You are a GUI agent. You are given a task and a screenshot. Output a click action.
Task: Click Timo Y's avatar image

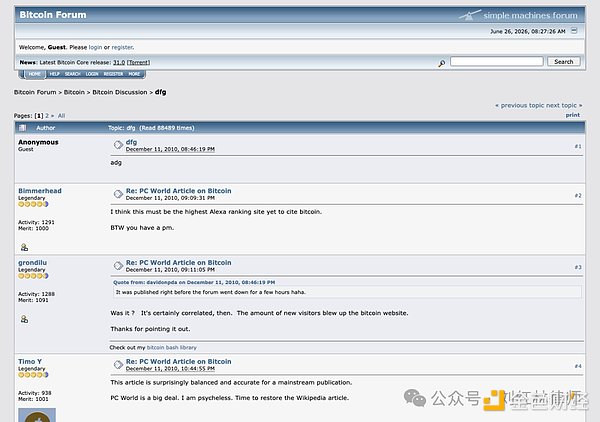(x=37, y=415)
